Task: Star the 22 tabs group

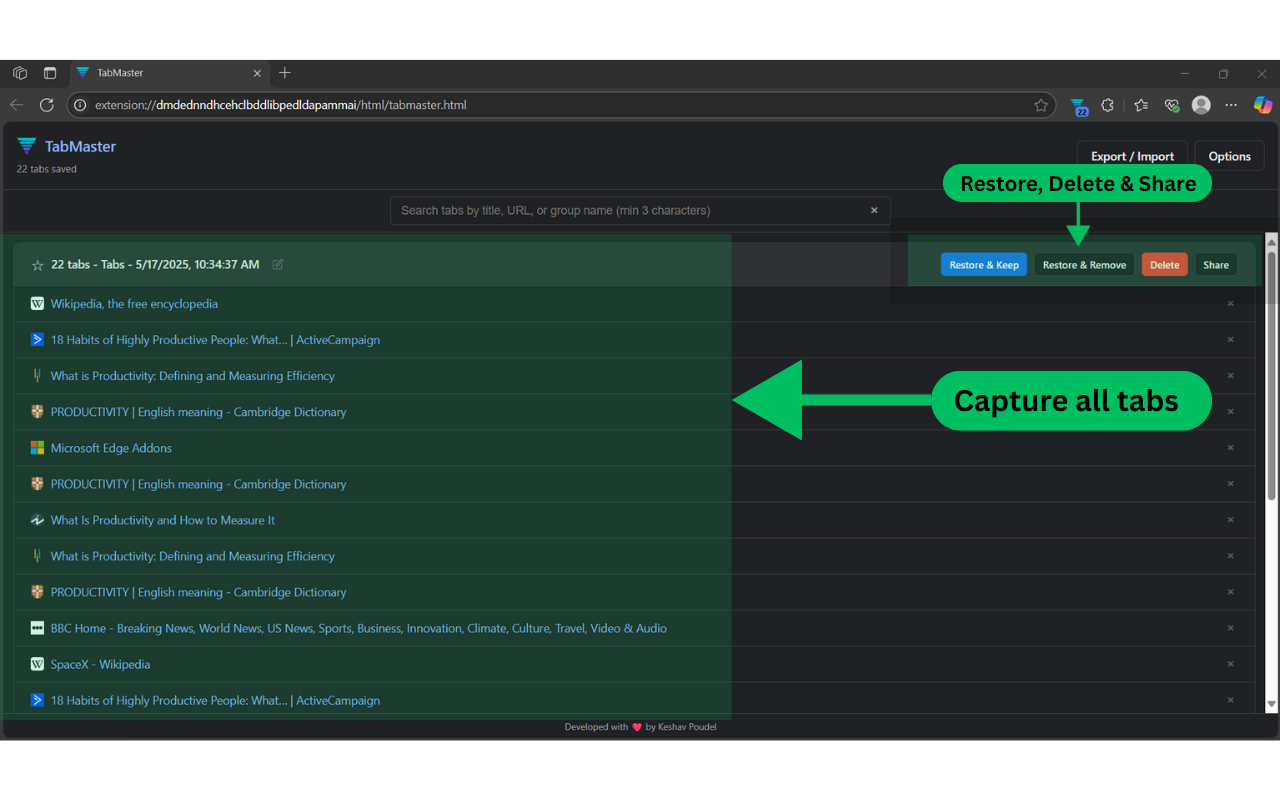Action: coord(38,265)
